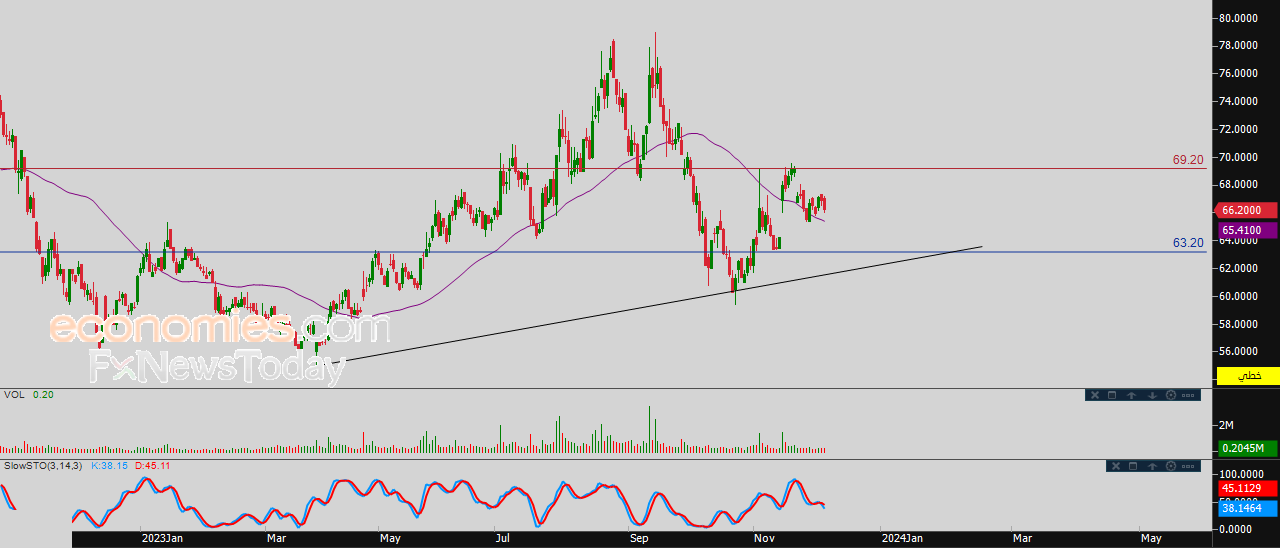Click the purple 65.4100 moving average tag
This screenshot has width=1280, height=548.
tap(1248, 231)
